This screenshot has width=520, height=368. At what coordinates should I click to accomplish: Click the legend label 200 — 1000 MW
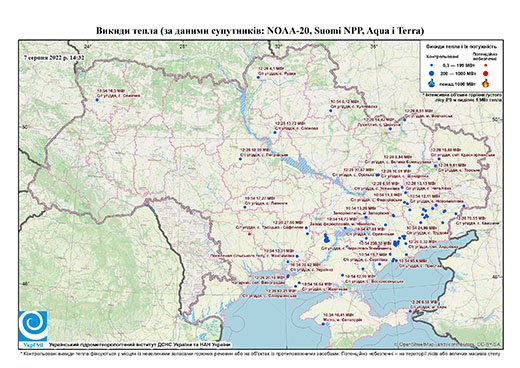coord(457,73)
